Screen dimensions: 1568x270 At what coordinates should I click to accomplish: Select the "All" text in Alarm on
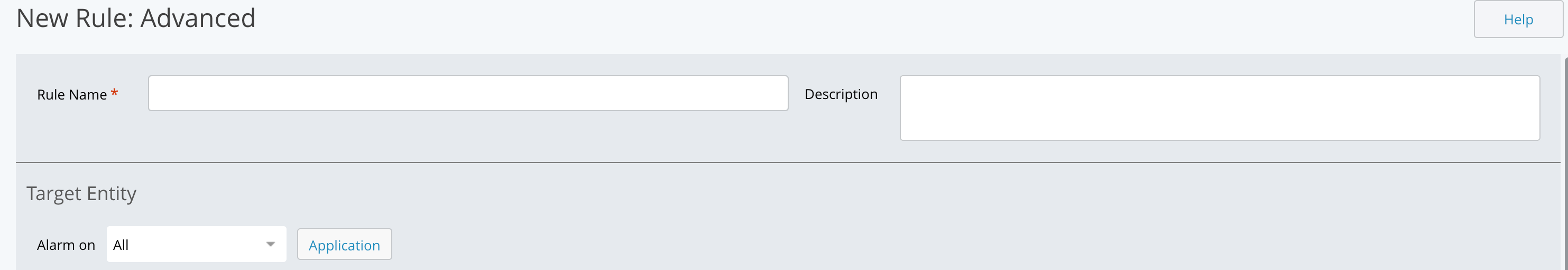click(121, 245)
